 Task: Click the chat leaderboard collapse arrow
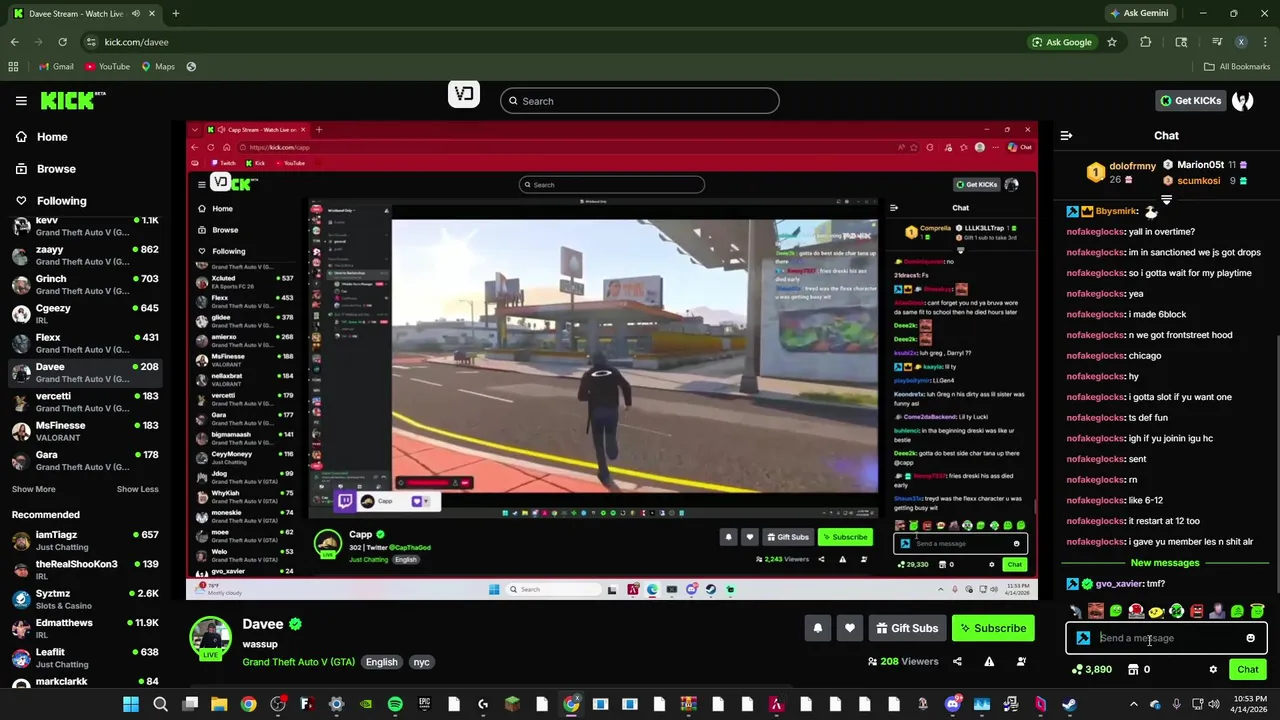pos(1166,200)
